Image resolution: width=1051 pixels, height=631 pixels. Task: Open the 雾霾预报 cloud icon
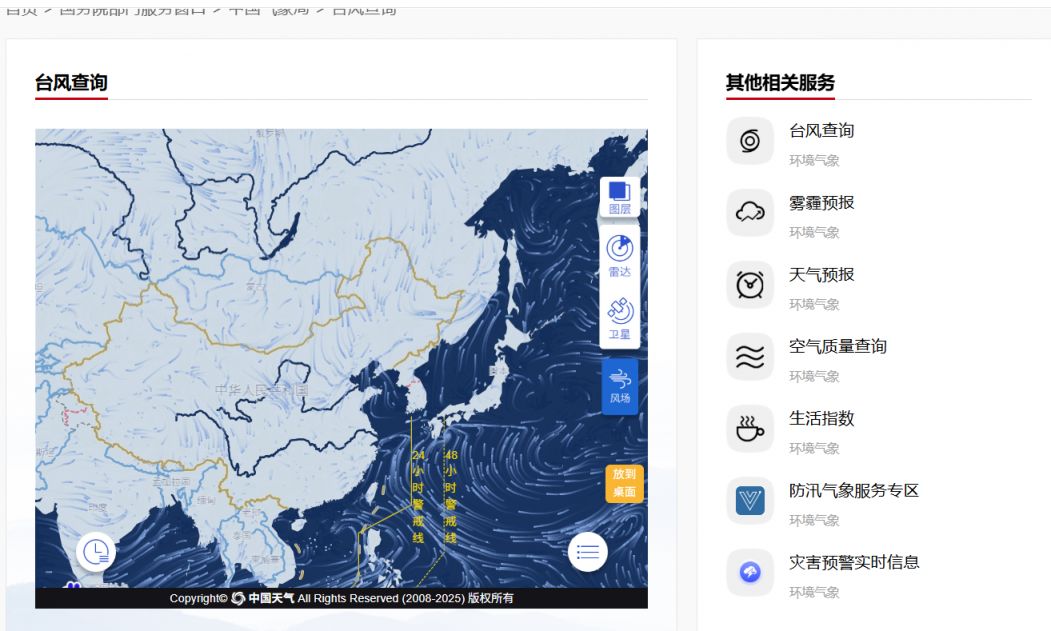click(x=750, y=213)
